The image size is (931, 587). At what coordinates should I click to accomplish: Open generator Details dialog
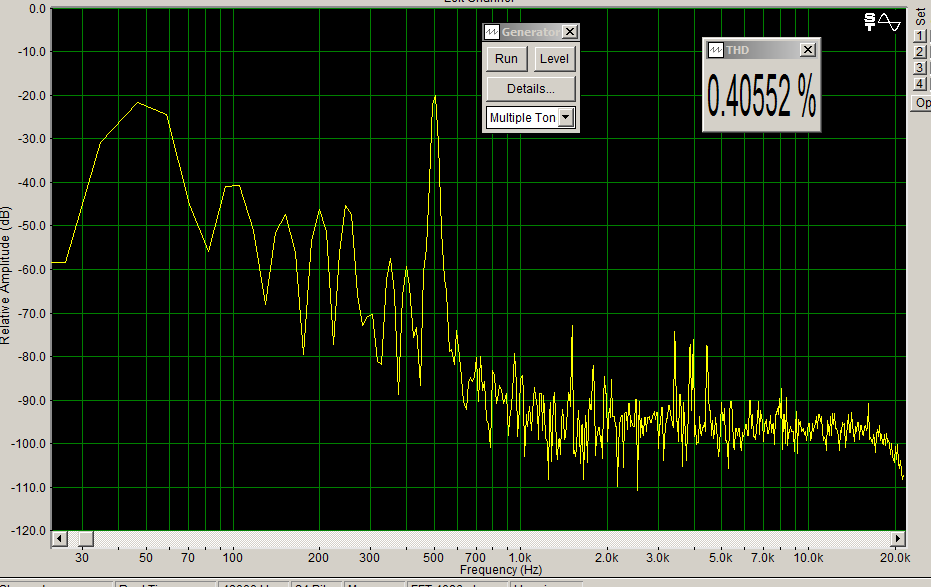[531, 88]
